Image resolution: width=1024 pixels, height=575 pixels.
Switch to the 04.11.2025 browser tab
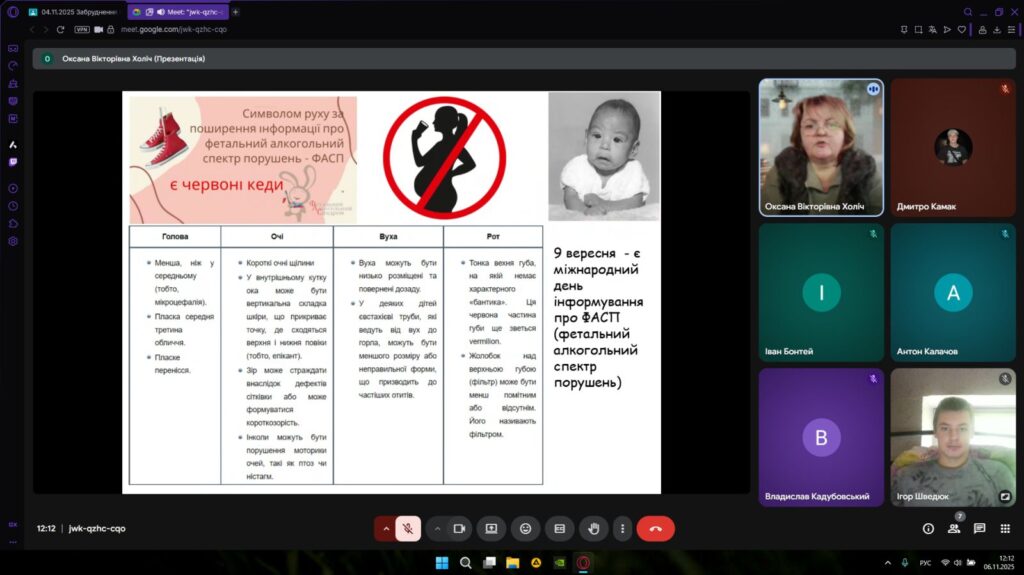pos(75,12)
